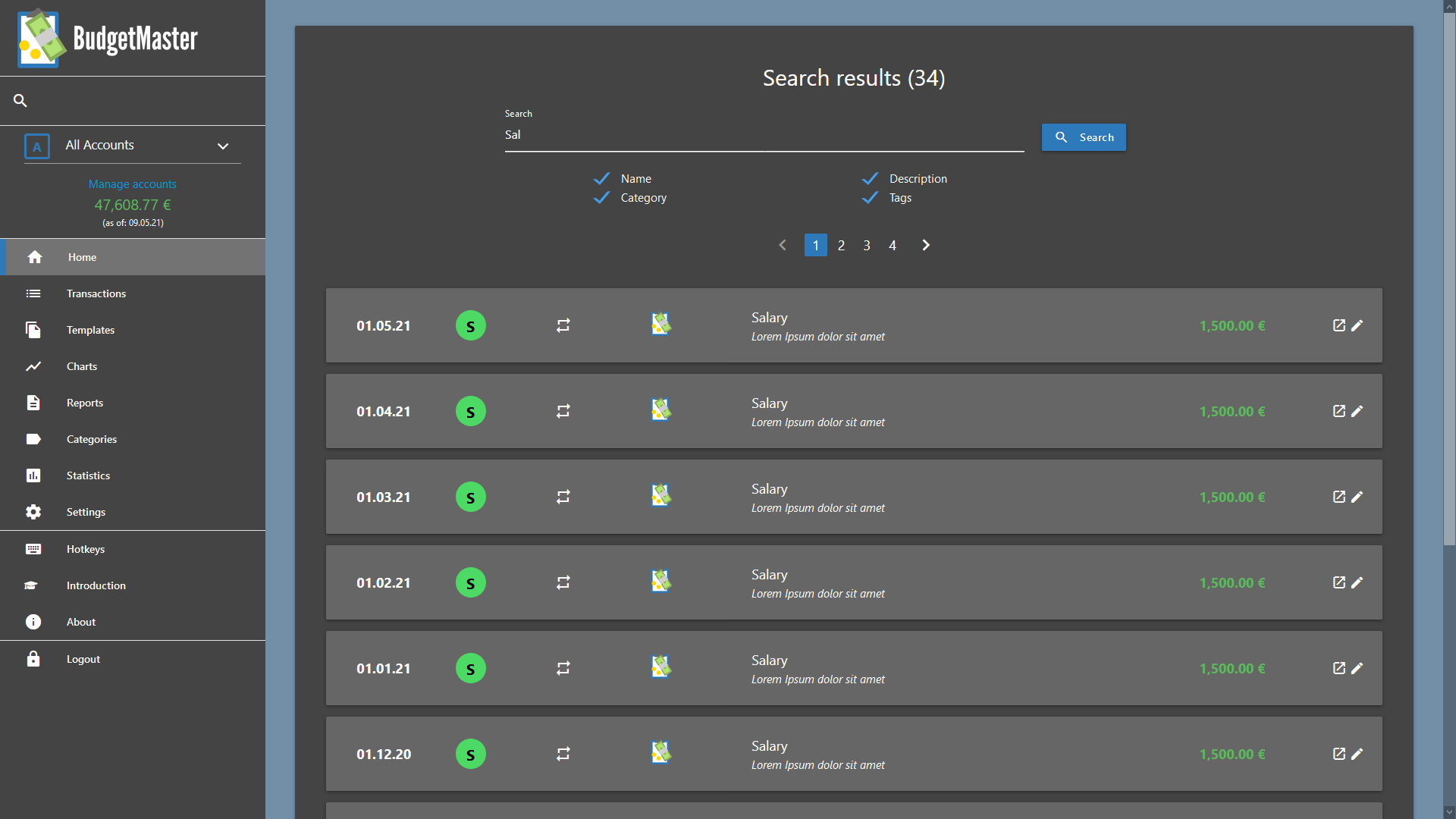Go to next results page with right chevron
This screenshot has width=1456, height=819.
tap(926, 245)
